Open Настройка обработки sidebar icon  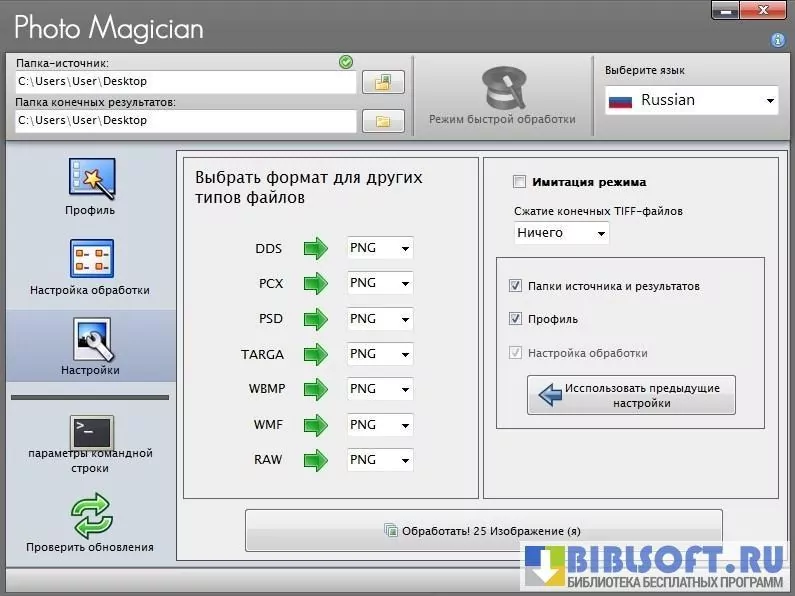click(x=91, y=258)
